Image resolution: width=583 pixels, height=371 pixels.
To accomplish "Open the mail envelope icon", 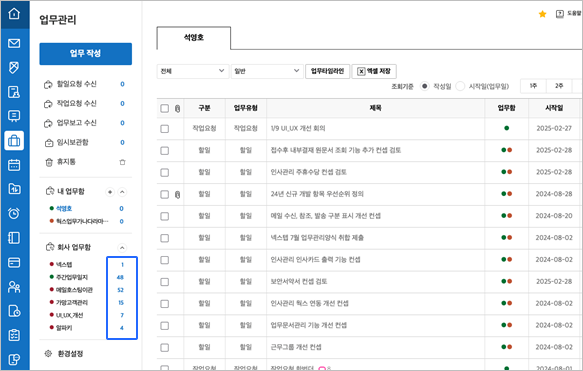I will [14, 43].
